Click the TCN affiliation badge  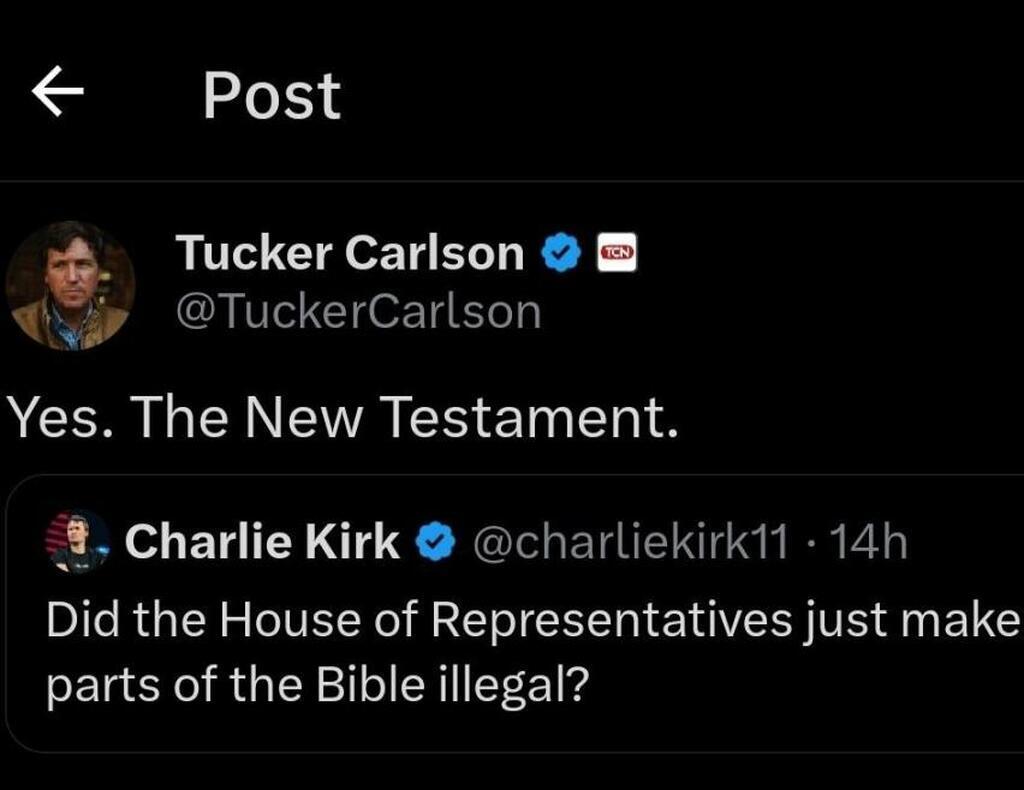[x=617, y=254]
